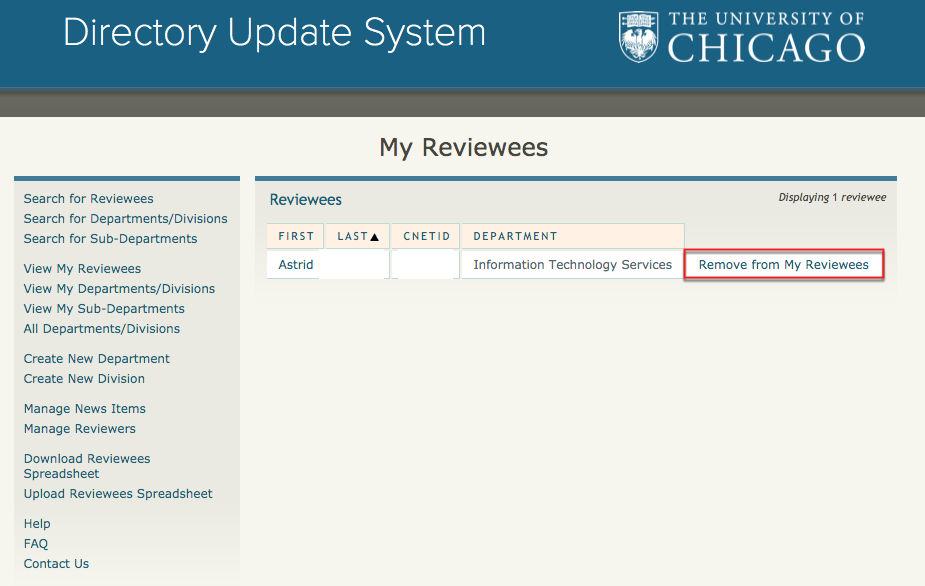Open View My Departments/Divisions
This screenshot has width=925, height=586.
(119, 289)
